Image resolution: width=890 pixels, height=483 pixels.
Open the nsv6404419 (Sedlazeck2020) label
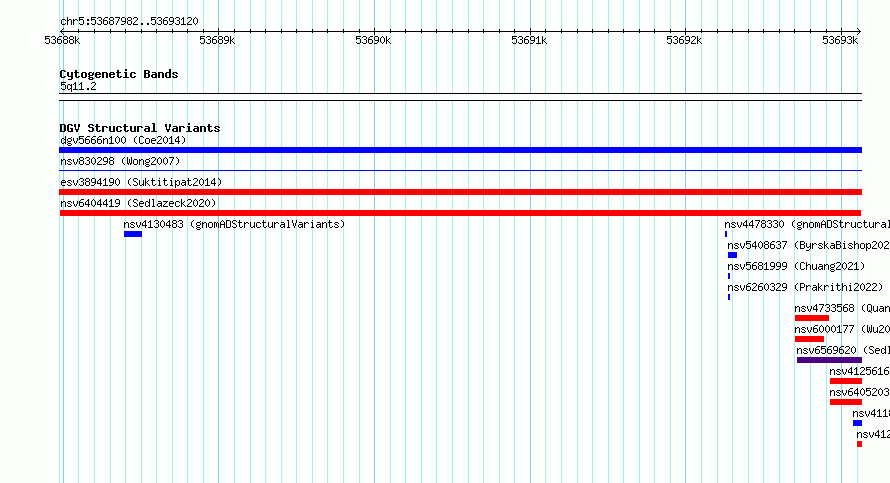click(138, 203)
